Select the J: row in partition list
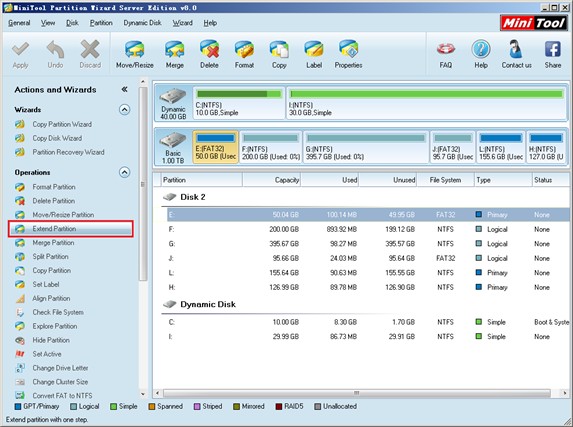The width and height of the screenshot is (573, 427). coord(368,258)
